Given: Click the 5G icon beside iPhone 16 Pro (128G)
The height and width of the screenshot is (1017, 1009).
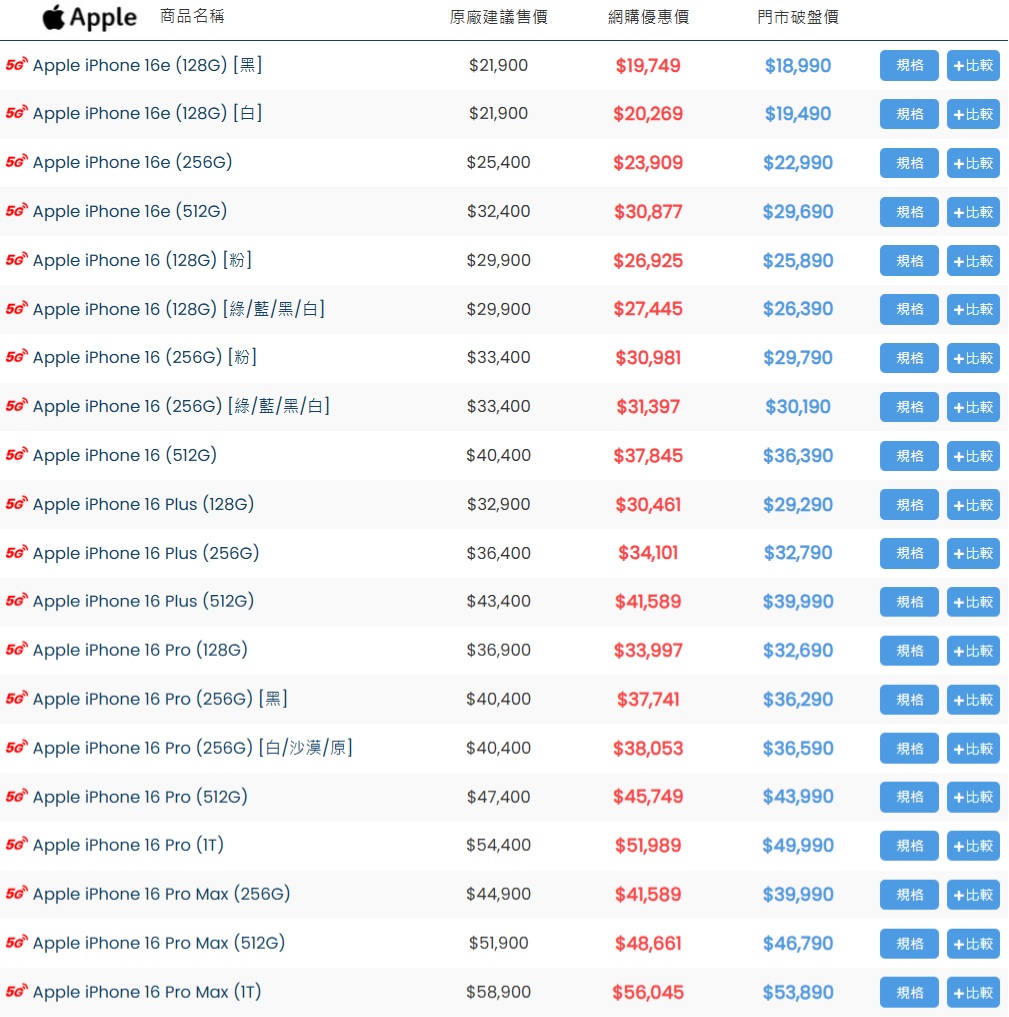Looking at the screenshot, I should click(16, 649).
